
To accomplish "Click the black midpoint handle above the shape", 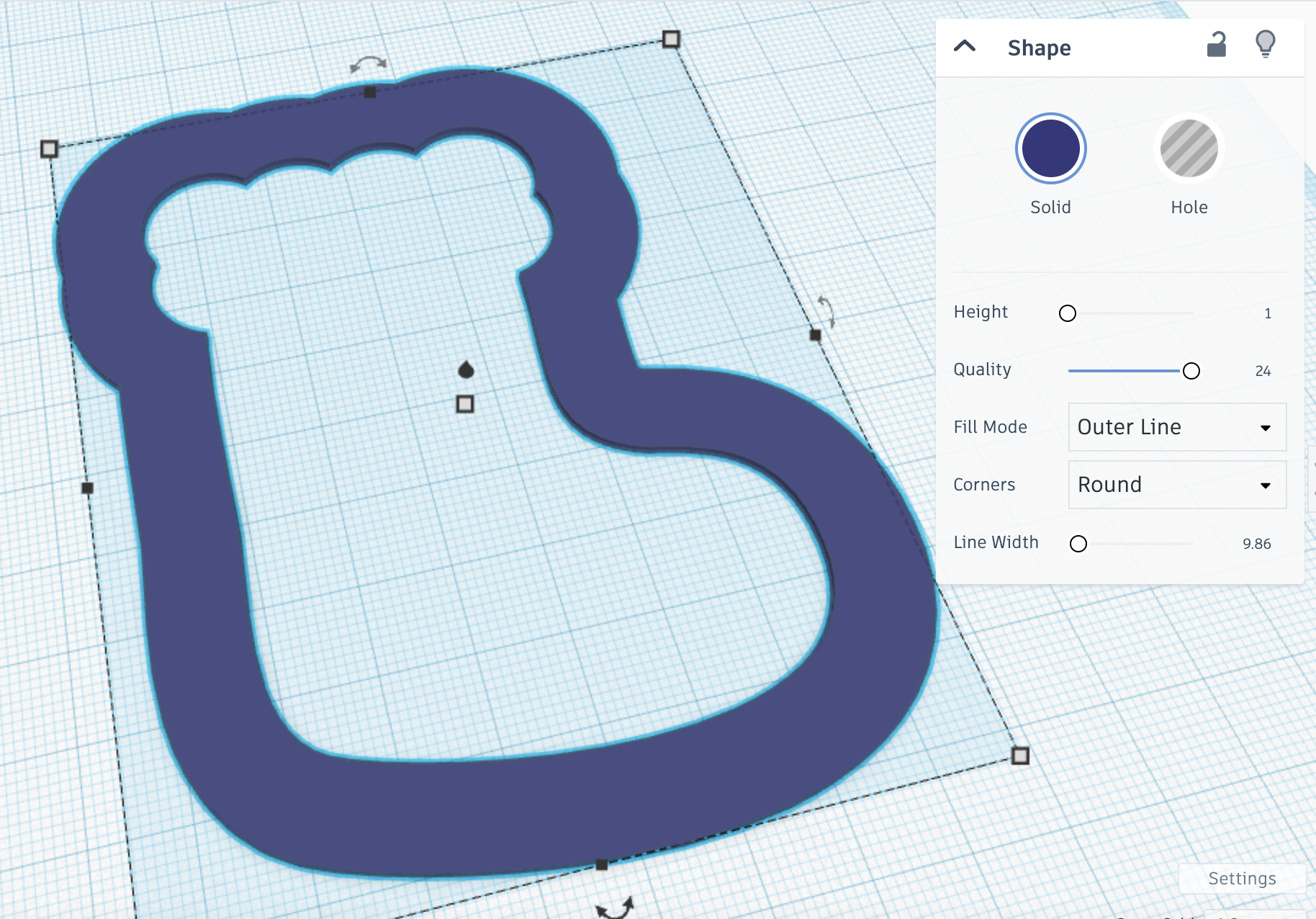I will click(x=371, y=91).
